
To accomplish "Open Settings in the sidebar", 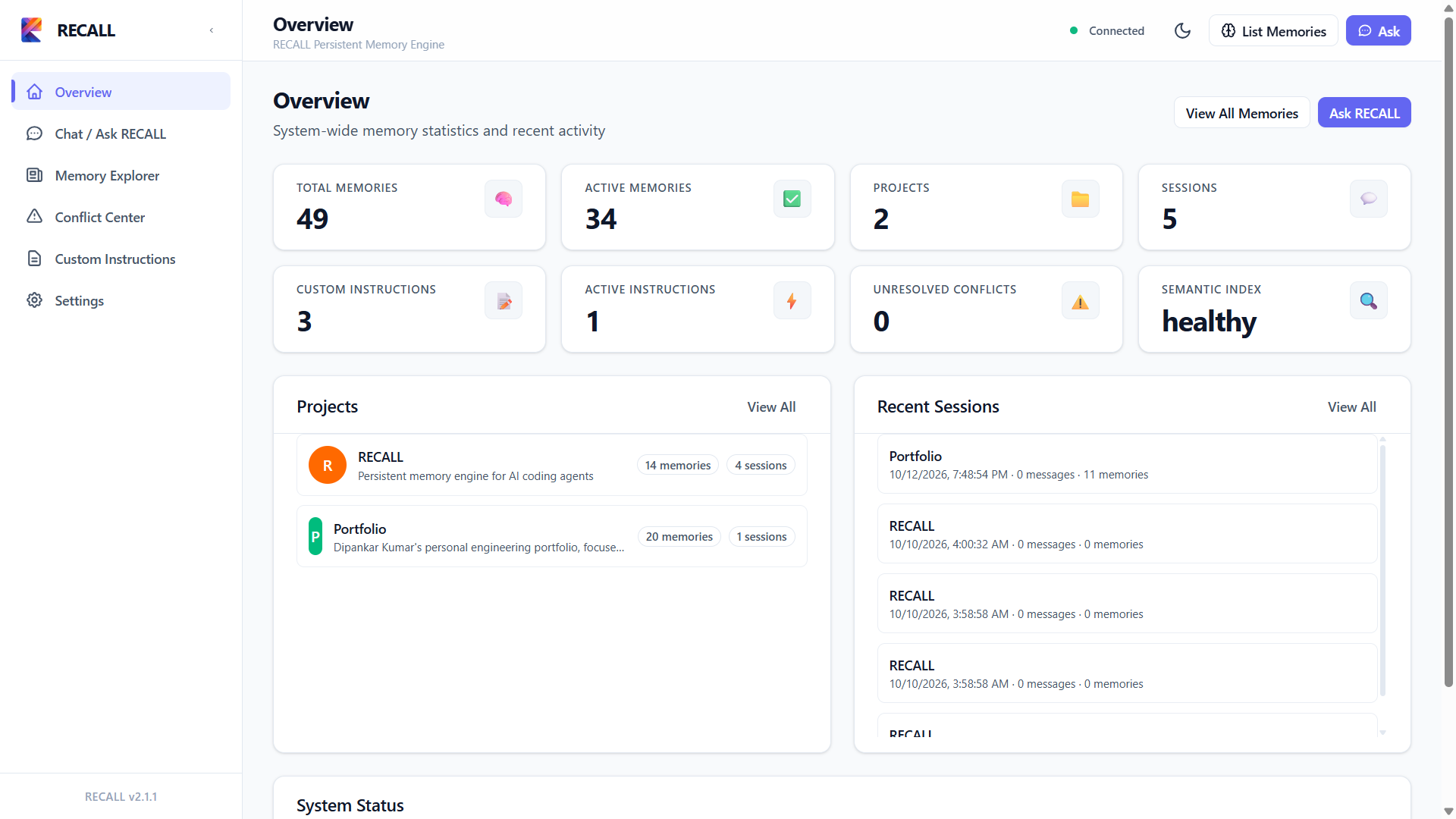I will [x=121, y=300].
